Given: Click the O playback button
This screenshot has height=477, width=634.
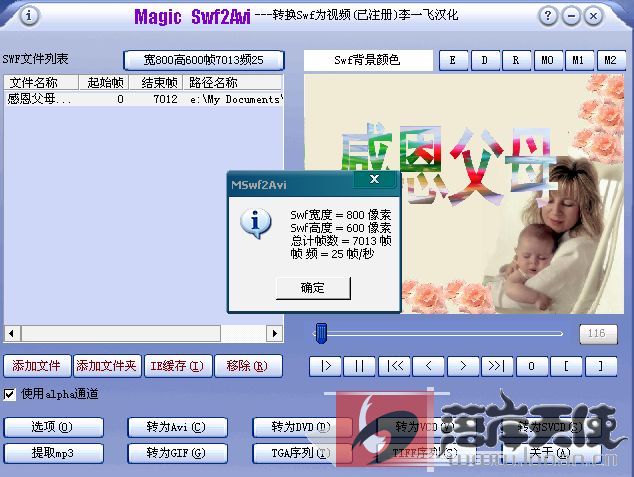Looking at the screenshot, I should 532,366.
